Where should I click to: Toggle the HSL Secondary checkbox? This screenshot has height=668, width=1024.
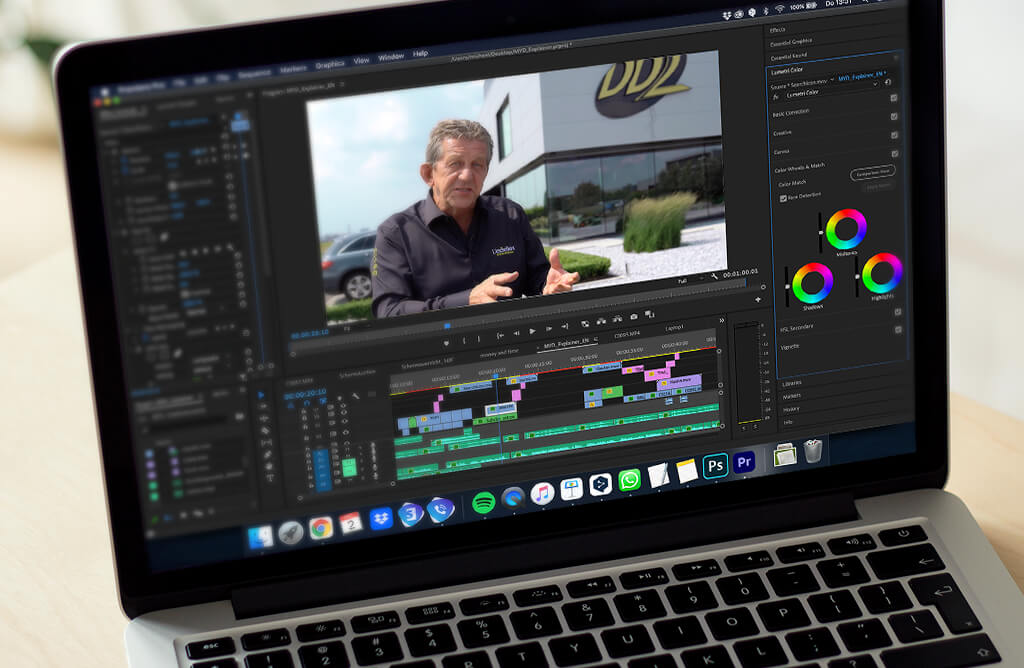(x=898, y=311)
